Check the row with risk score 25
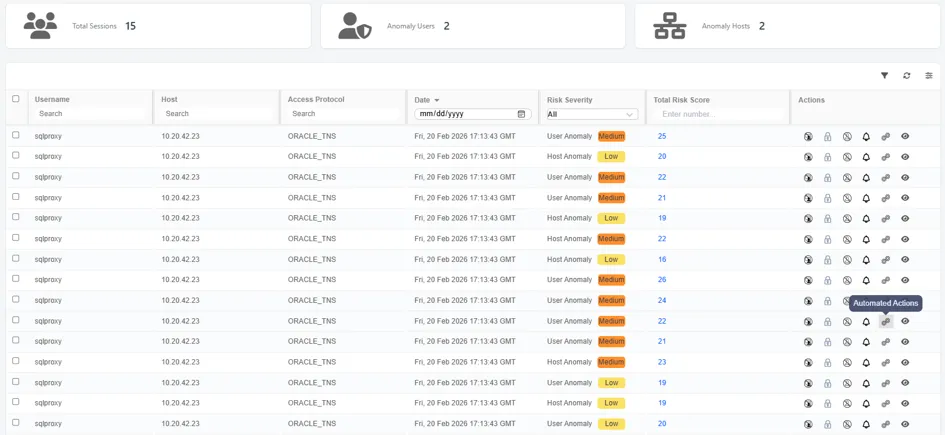This screenshot has height=435, width=945. coord(16,135)
